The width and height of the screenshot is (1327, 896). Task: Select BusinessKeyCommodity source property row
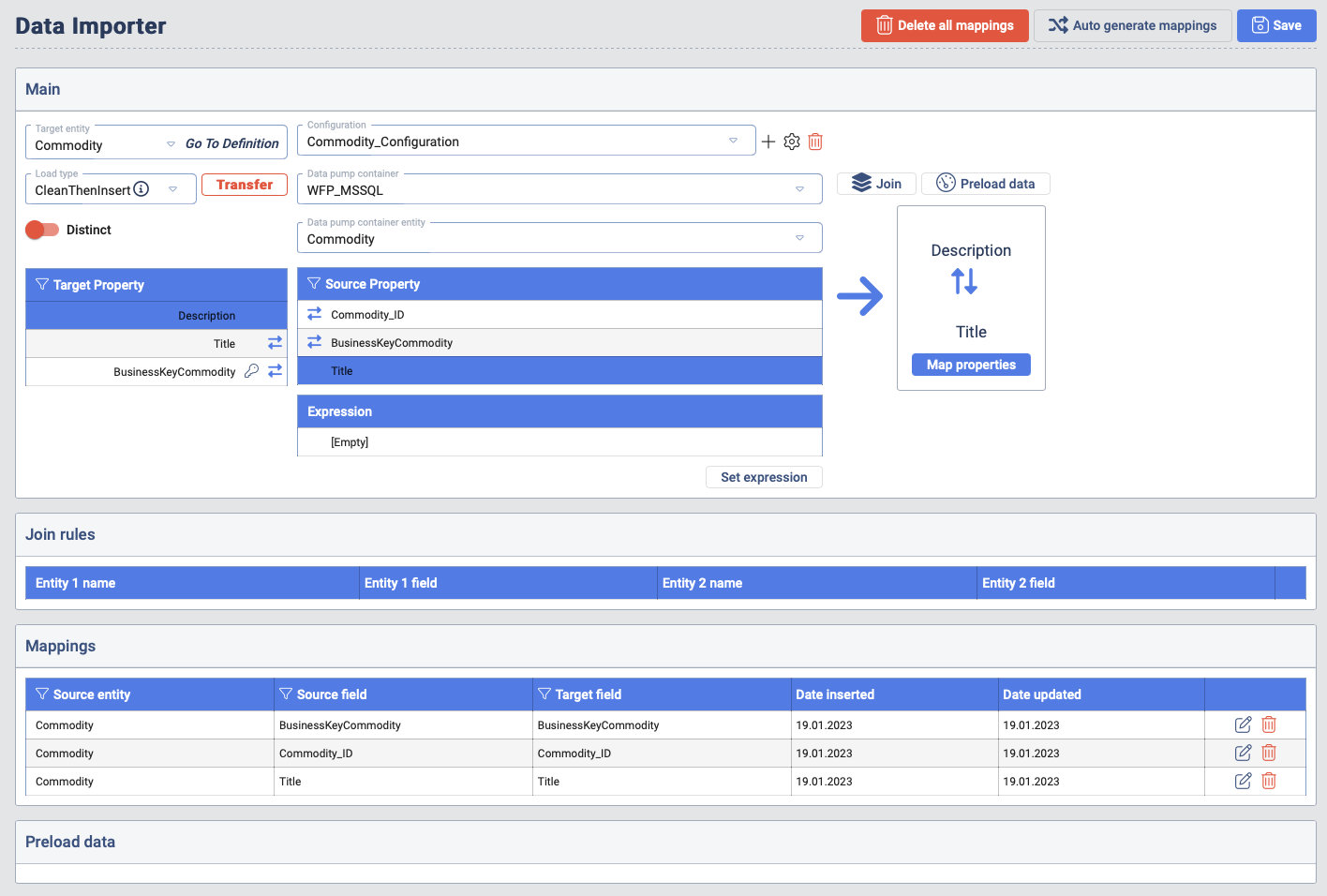pos(559,343)
